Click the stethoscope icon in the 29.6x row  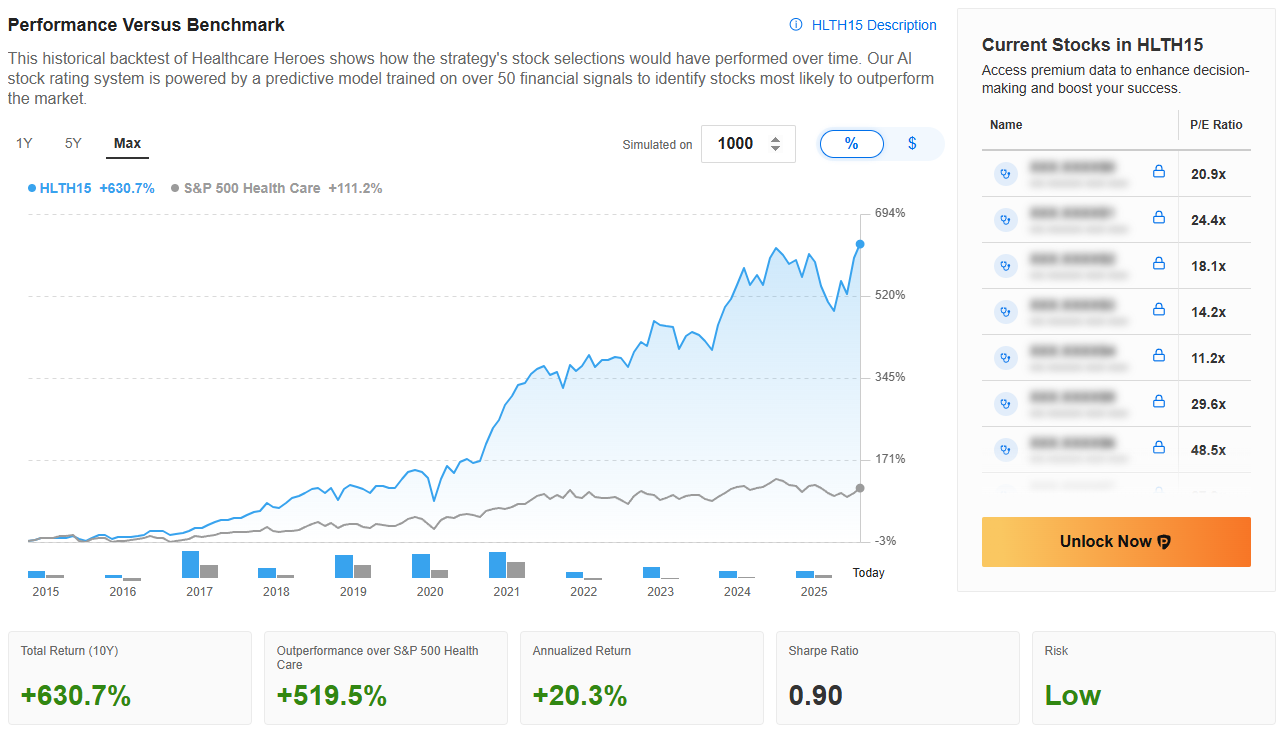point(1005,403)
